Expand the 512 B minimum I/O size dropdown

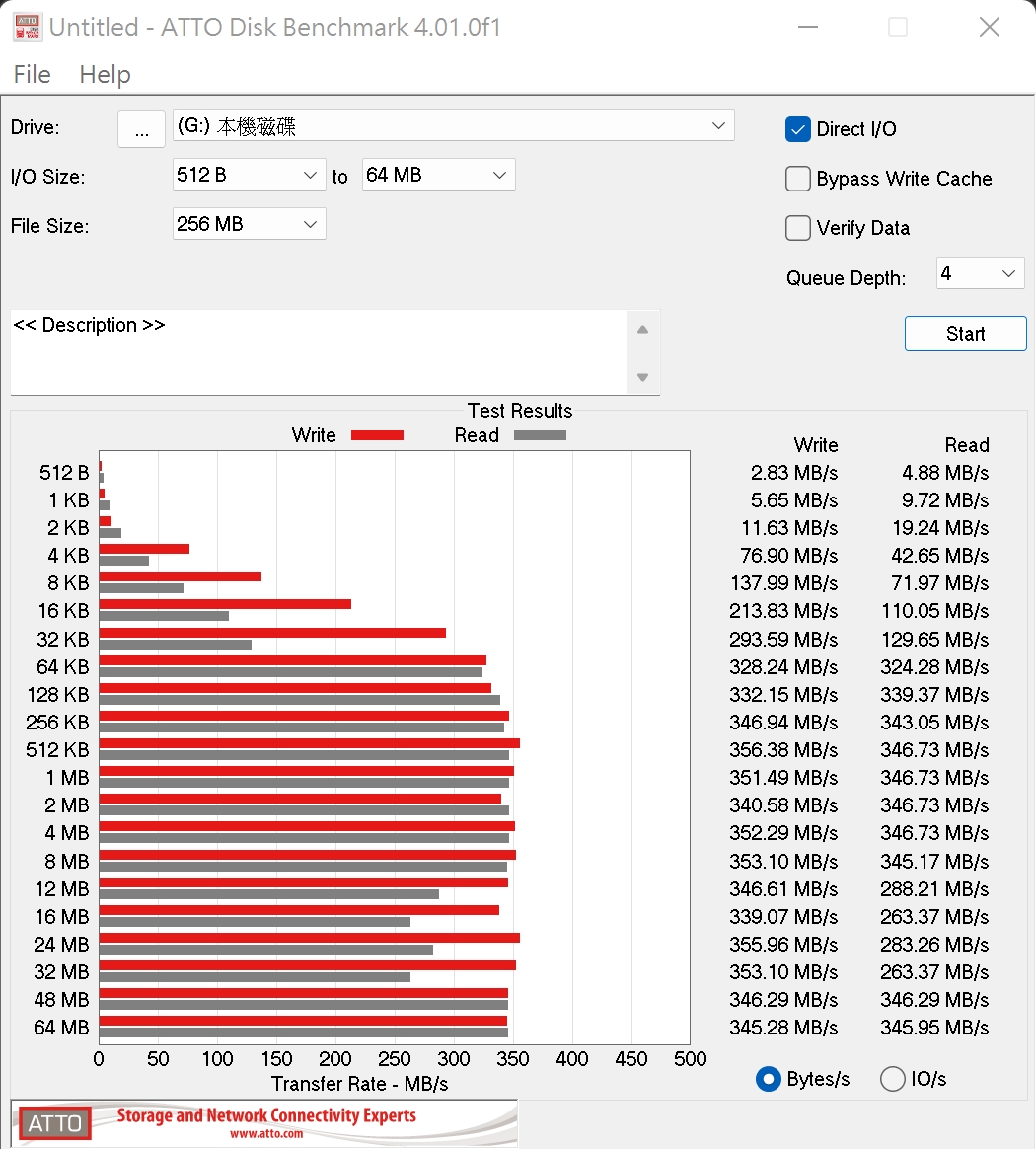249,176
